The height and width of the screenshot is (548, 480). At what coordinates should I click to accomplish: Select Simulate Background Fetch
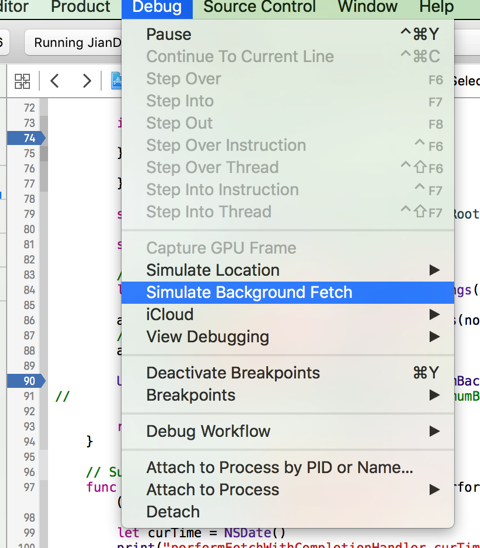point(288,293)
